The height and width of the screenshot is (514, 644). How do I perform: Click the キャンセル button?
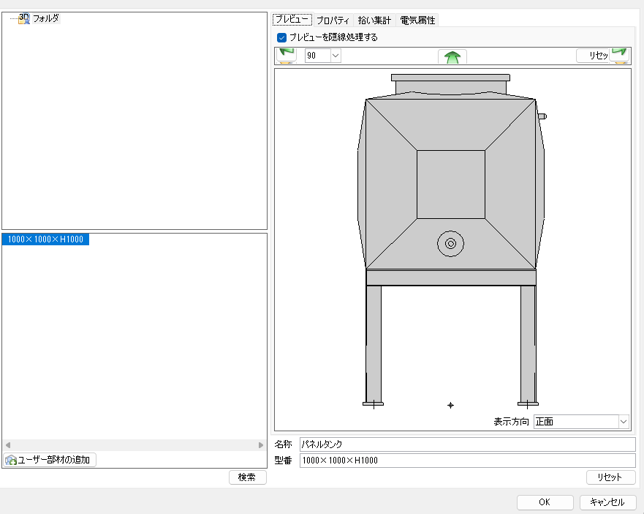[607, 502]
